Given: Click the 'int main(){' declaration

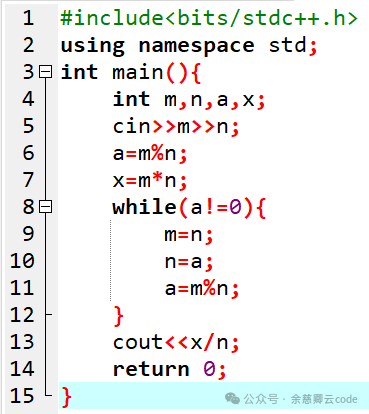Looking at the screenshot, I should pyautogui.click(x=130, y=72).
